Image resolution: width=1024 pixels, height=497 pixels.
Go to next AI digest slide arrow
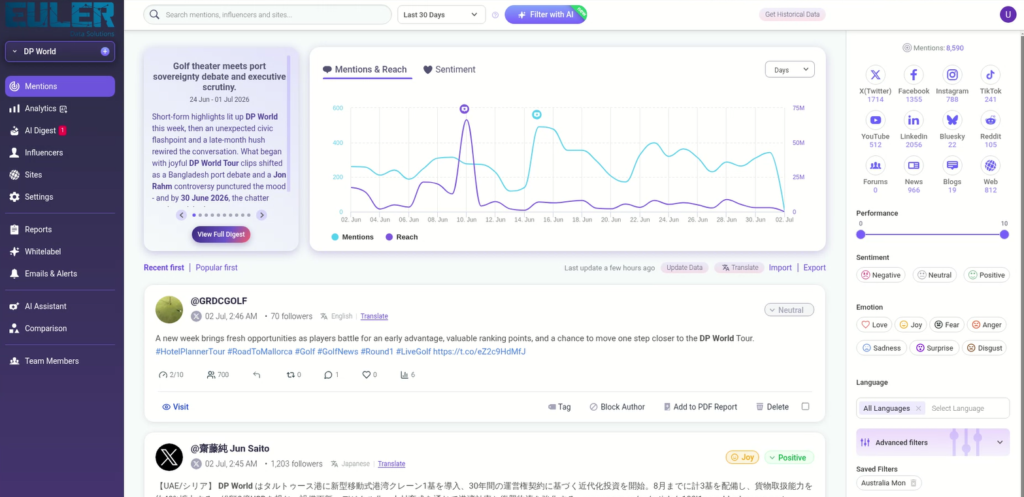click(x=261, y=215)
